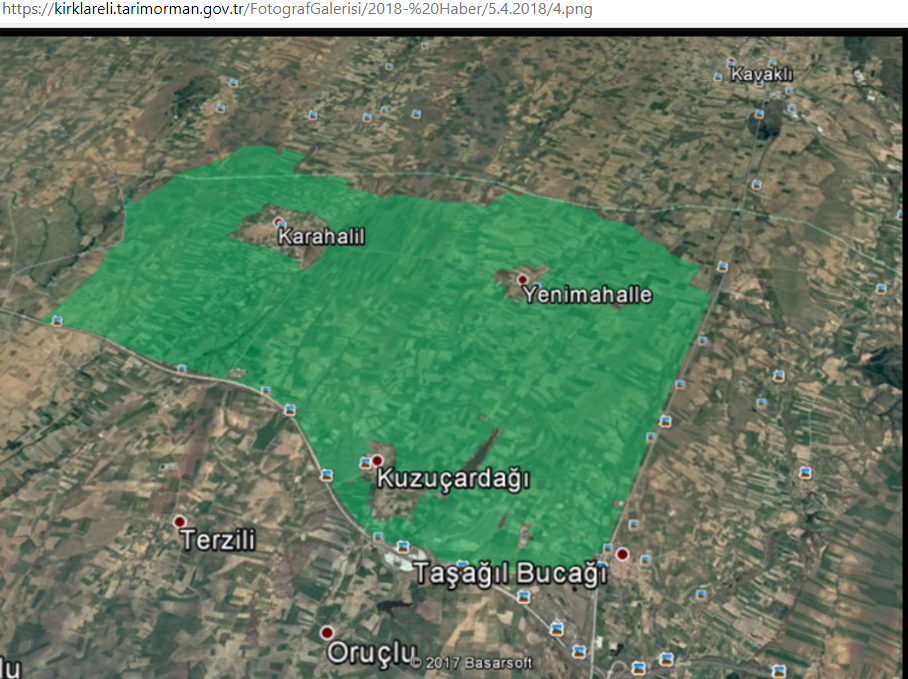
Task: Select the Yenimahalle red place marker
Action: pos(522,279)
